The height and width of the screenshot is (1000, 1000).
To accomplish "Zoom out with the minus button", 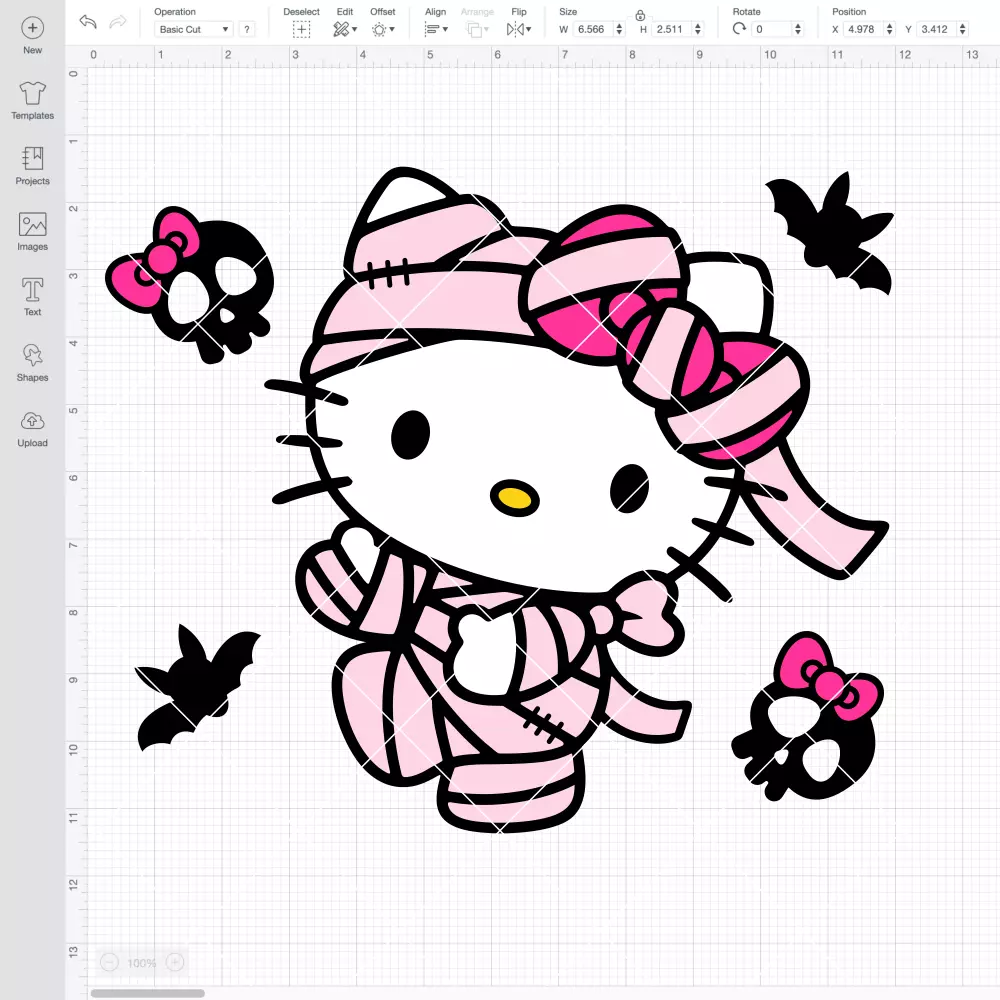I will click(x=109, y=962).
